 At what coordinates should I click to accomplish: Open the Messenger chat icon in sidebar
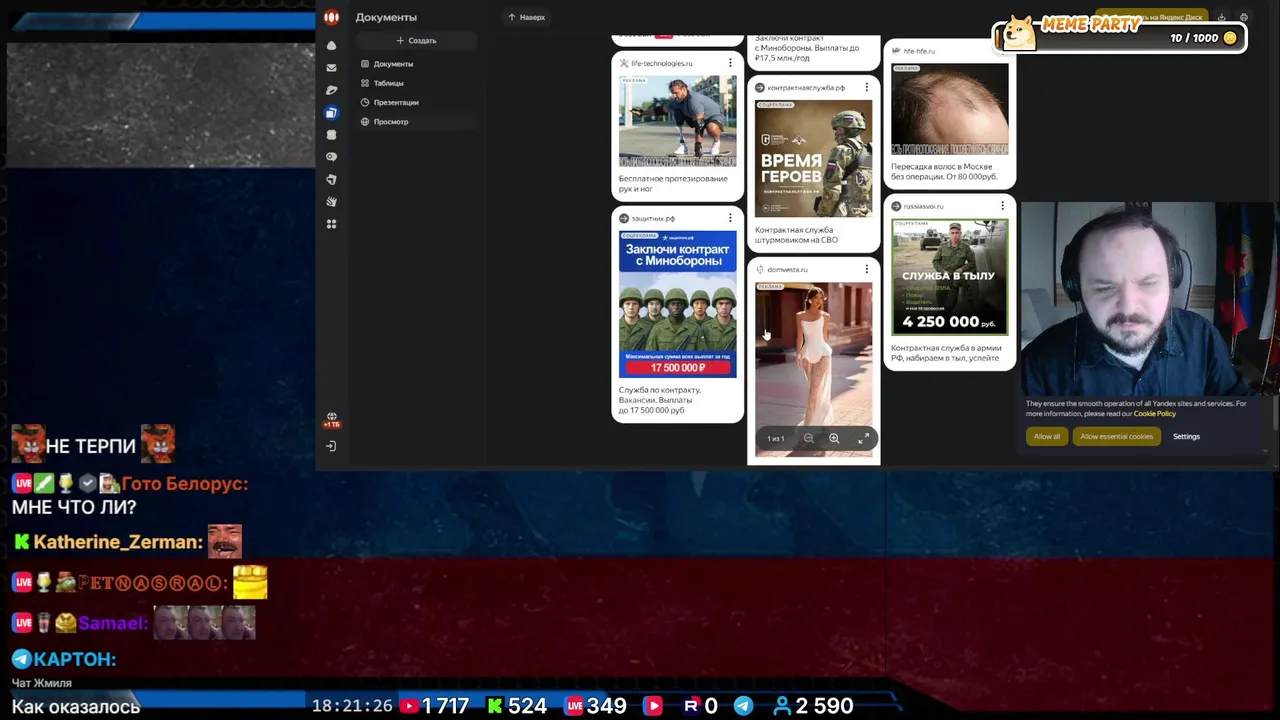(x=331, y=157)
